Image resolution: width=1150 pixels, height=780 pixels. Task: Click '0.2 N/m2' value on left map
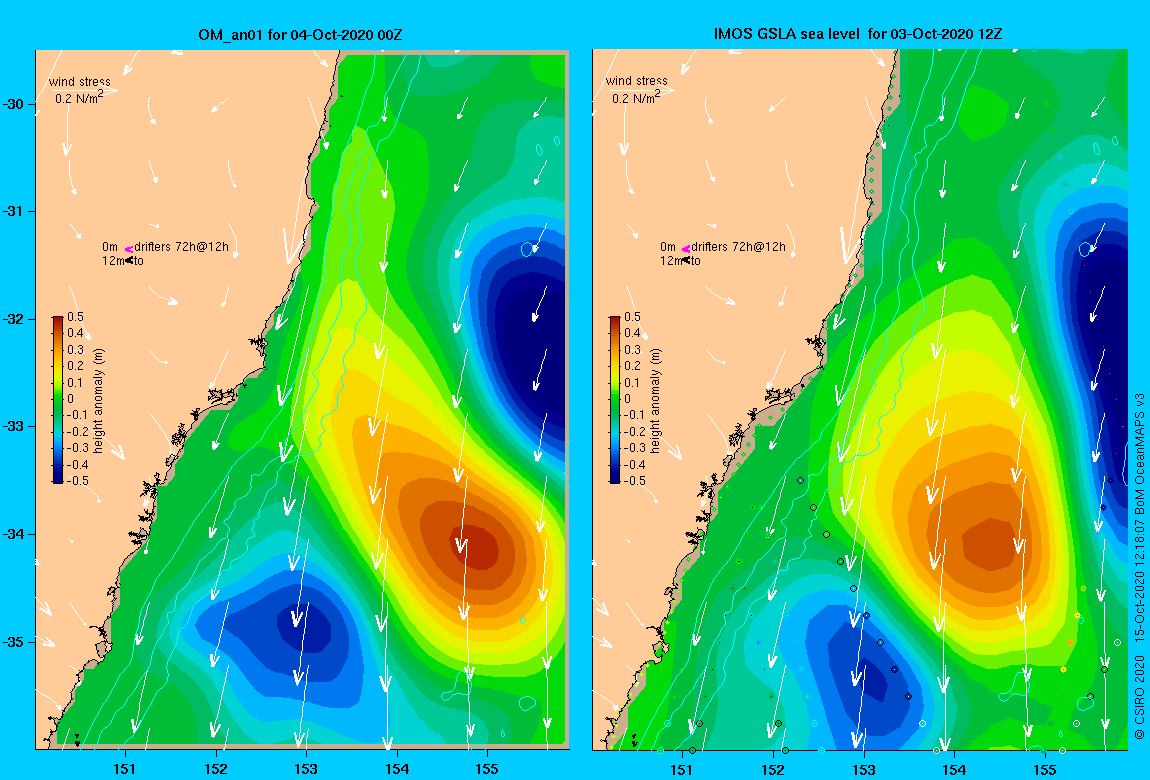[x=79, y=97]
